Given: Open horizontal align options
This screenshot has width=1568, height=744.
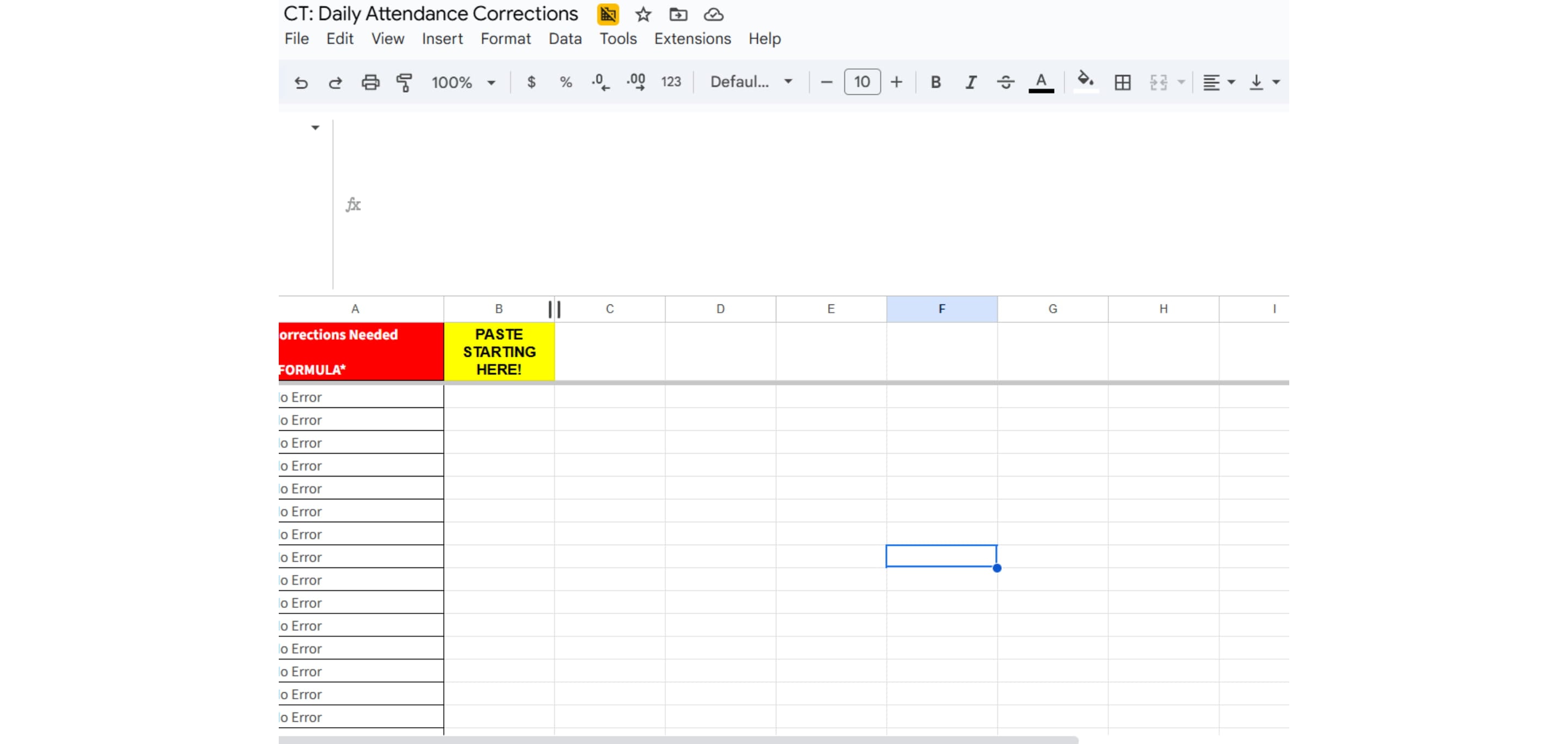Looking at the screenshot, I should tap(1218, 82).
